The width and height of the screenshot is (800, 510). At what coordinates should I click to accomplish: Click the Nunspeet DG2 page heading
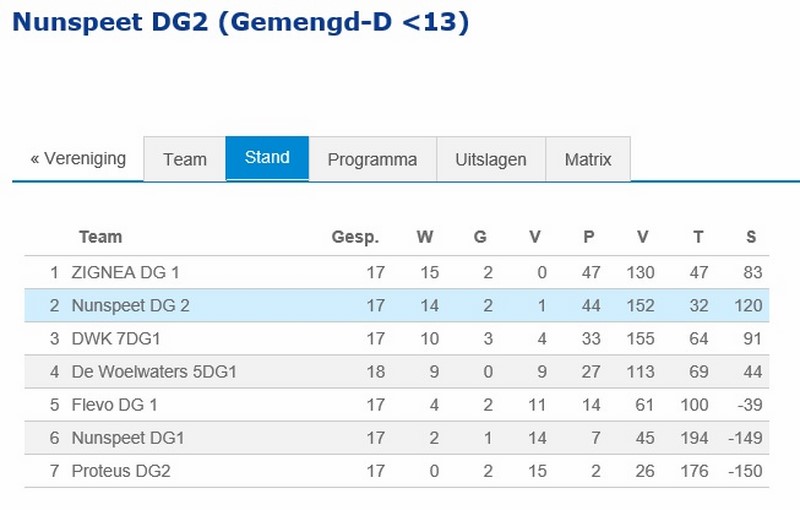[240, 22]
